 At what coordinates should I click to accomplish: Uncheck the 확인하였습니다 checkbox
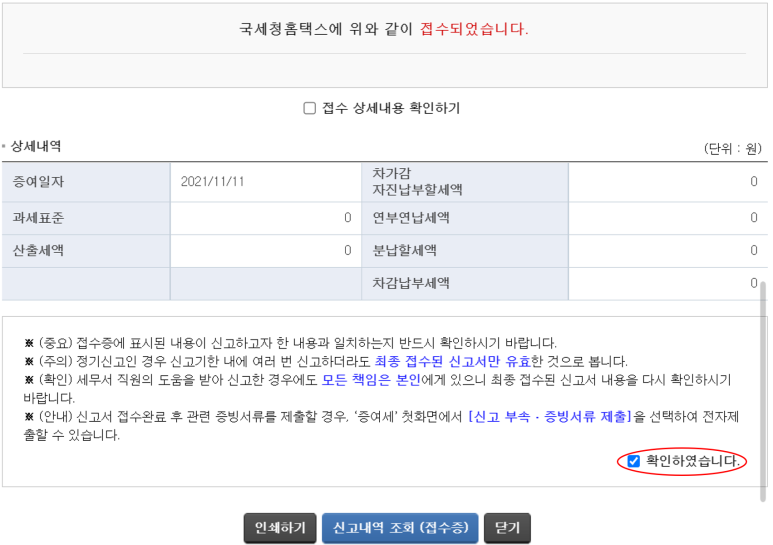tap(633, 461)
